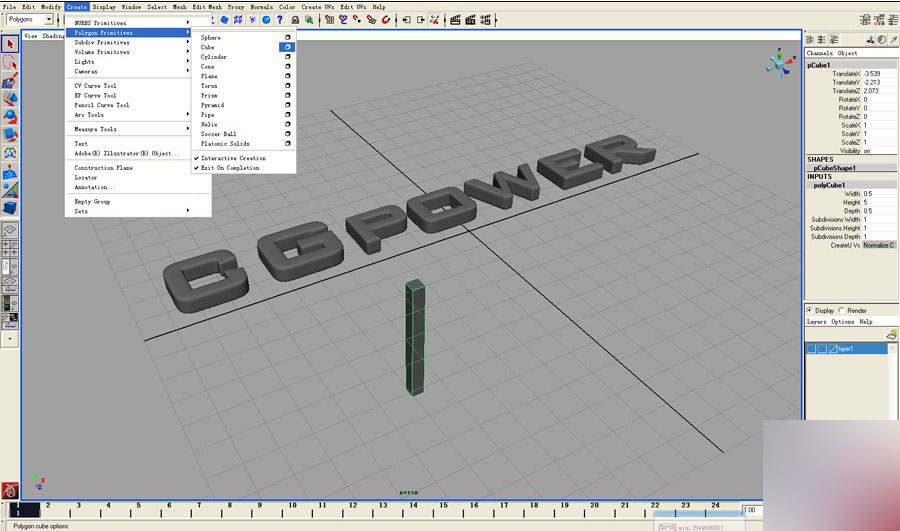Open the Edit Mesh menu
900x531 pixels.
207,7
